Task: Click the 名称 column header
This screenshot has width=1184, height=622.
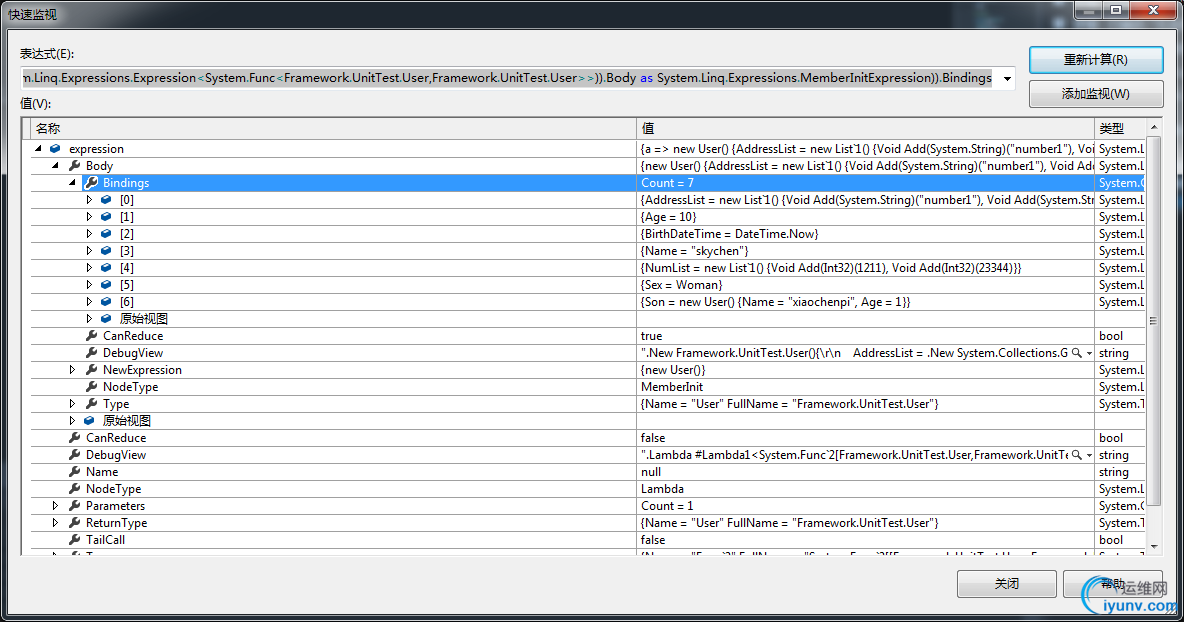Action: click(335, 128)
